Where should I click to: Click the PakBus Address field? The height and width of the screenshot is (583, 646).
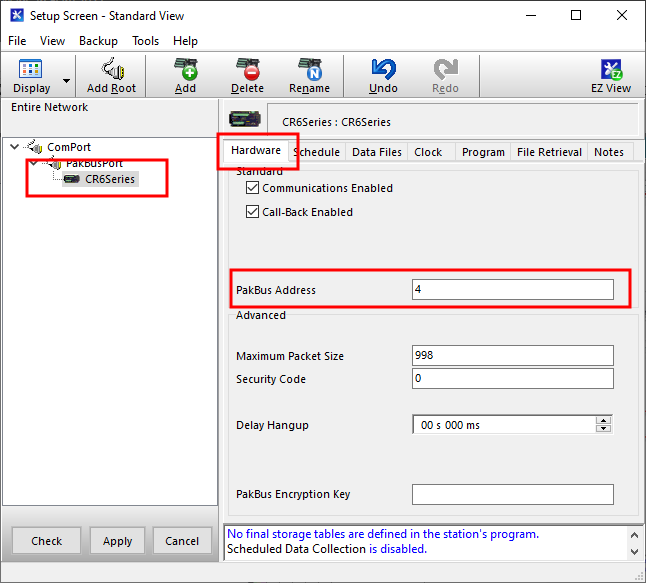tap(513, 290)
